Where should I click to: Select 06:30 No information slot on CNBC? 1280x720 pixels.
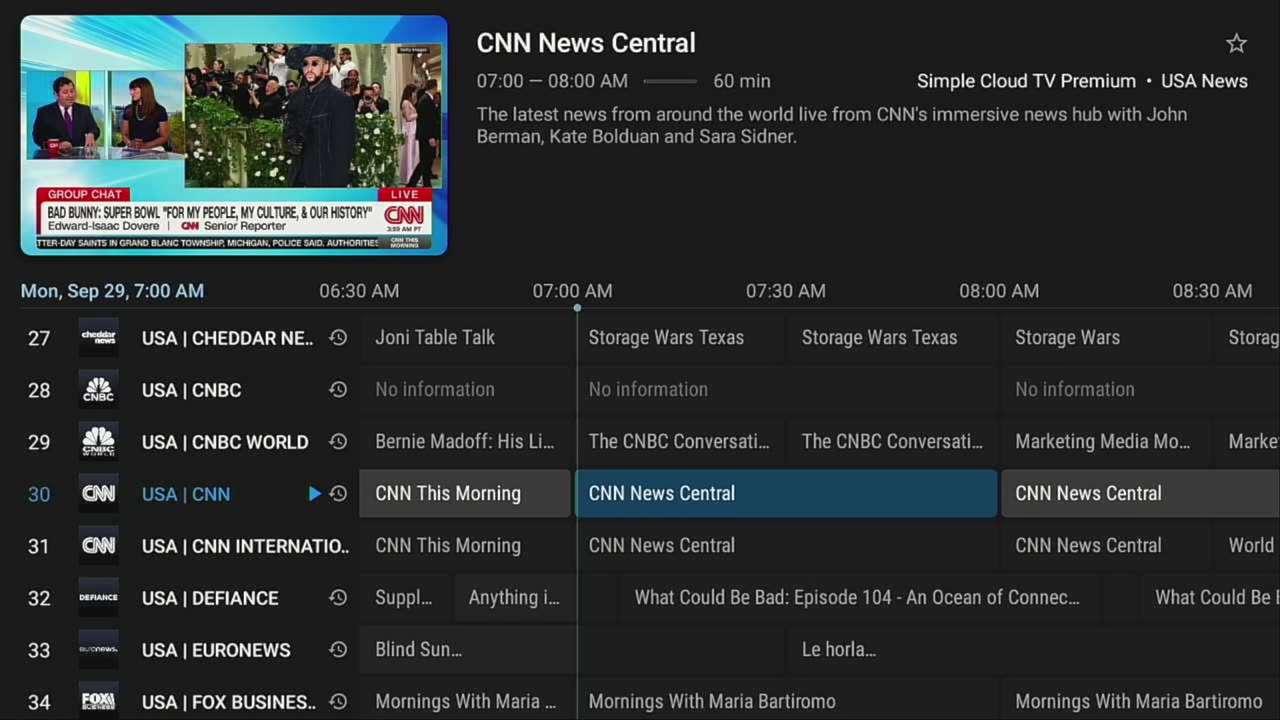tap(465, 390)
